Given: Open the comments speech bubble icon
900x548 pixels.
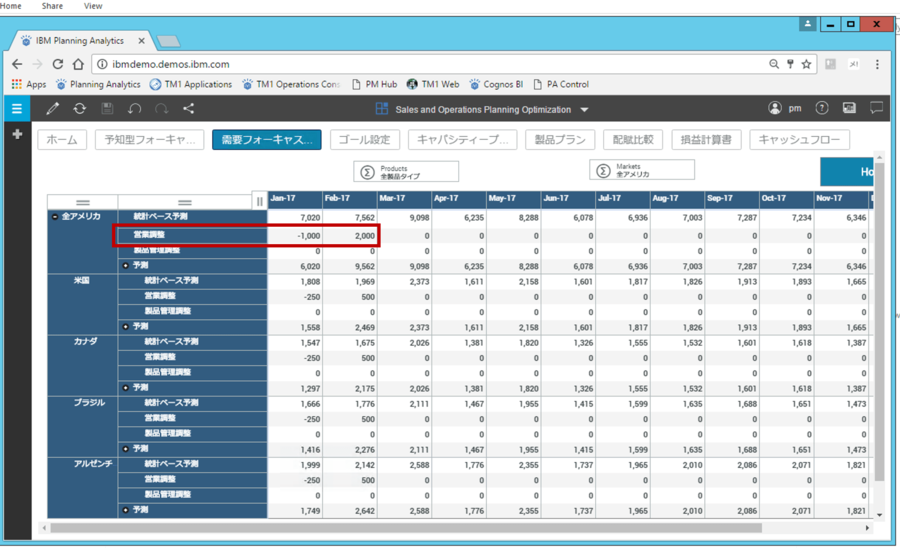Looking at the screenshot, I should tap(876, 109).
